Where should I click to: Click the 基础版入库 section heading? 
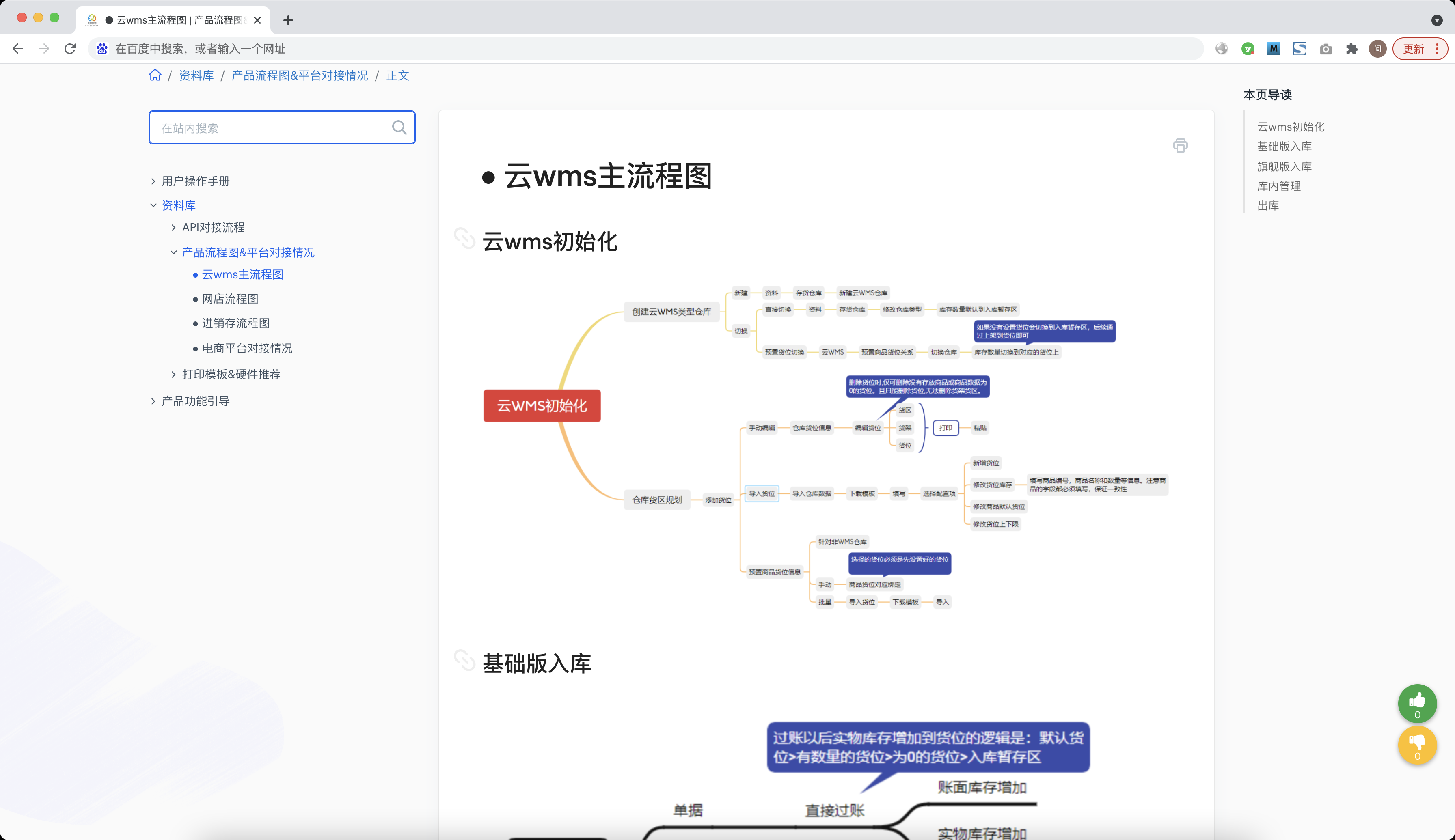537,663
